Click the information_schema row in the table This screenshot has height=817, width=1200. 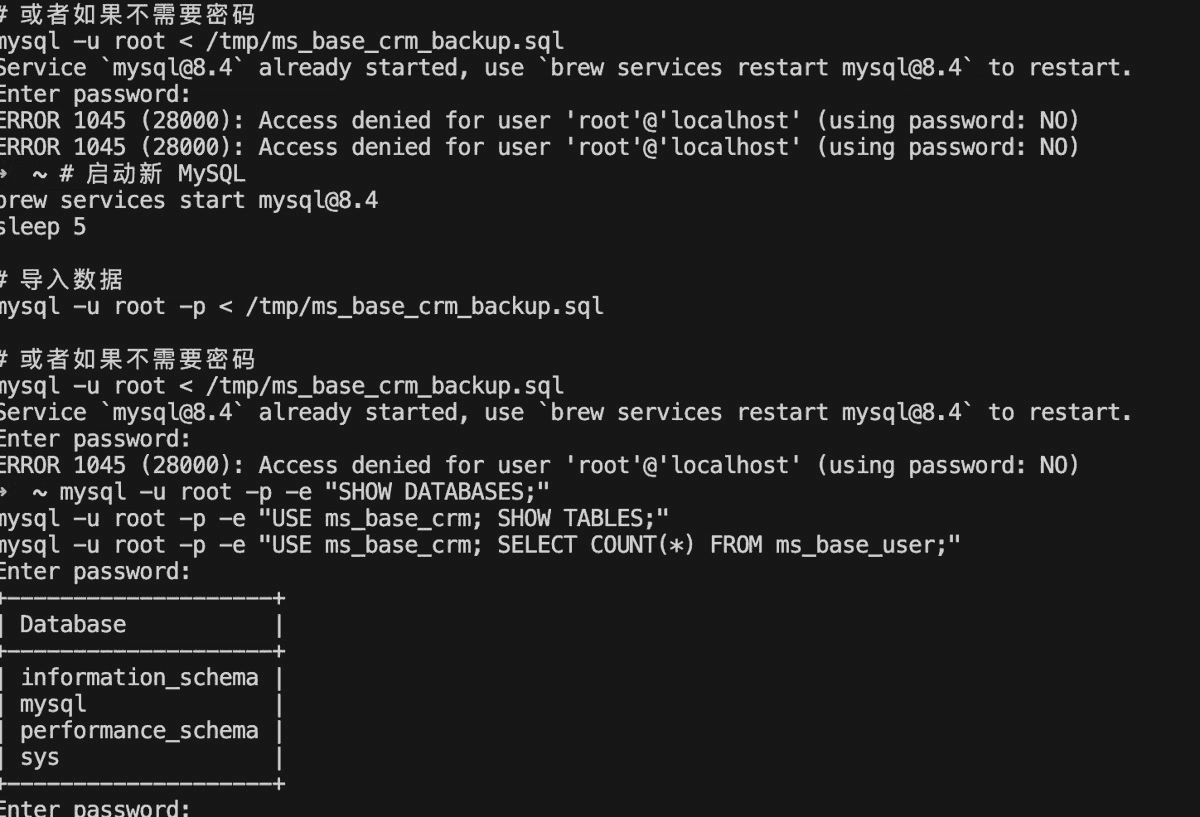point(139,678)
